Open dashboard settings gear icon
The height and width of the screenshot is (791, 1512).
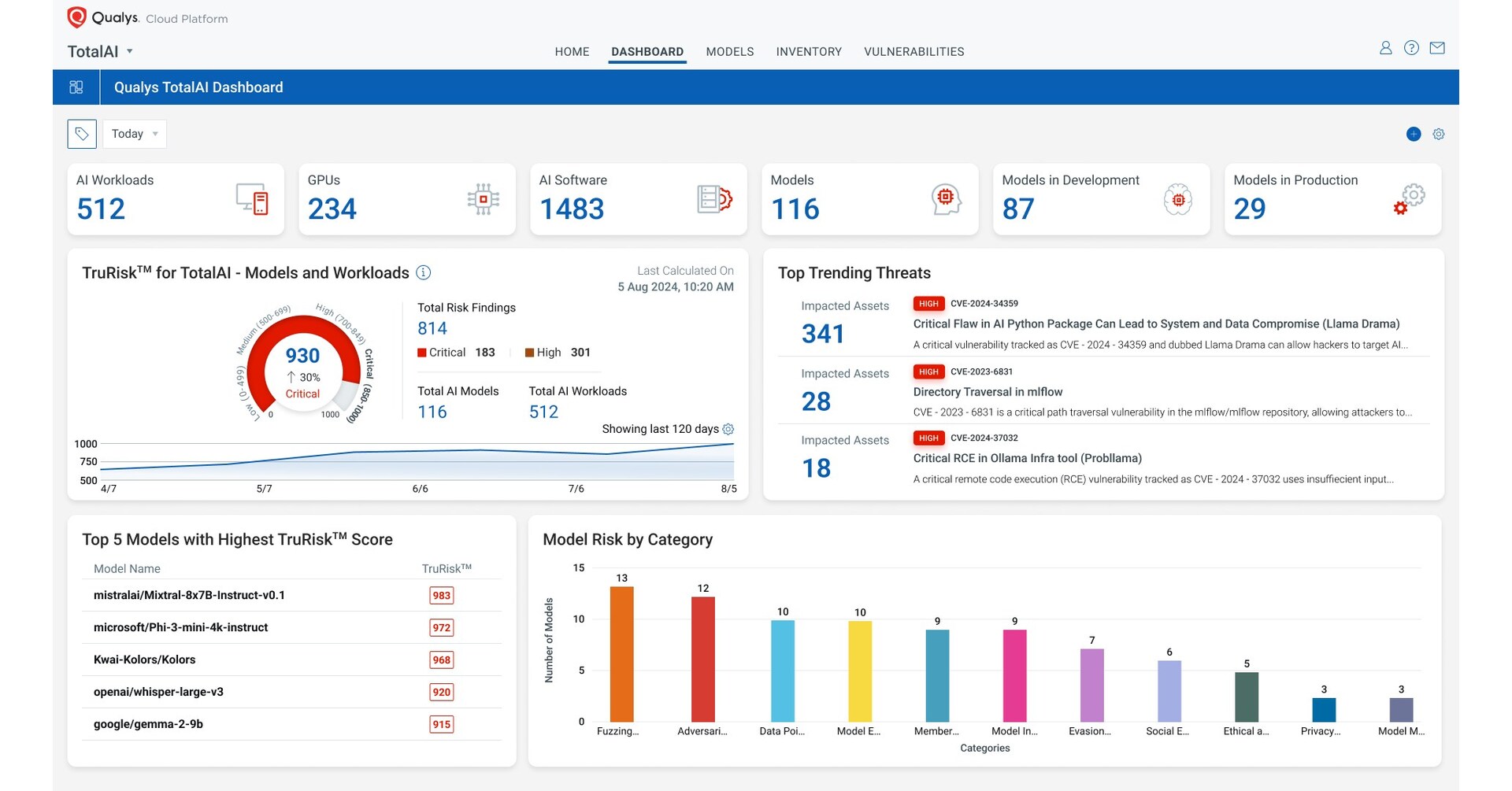(x=1439, y=134)
